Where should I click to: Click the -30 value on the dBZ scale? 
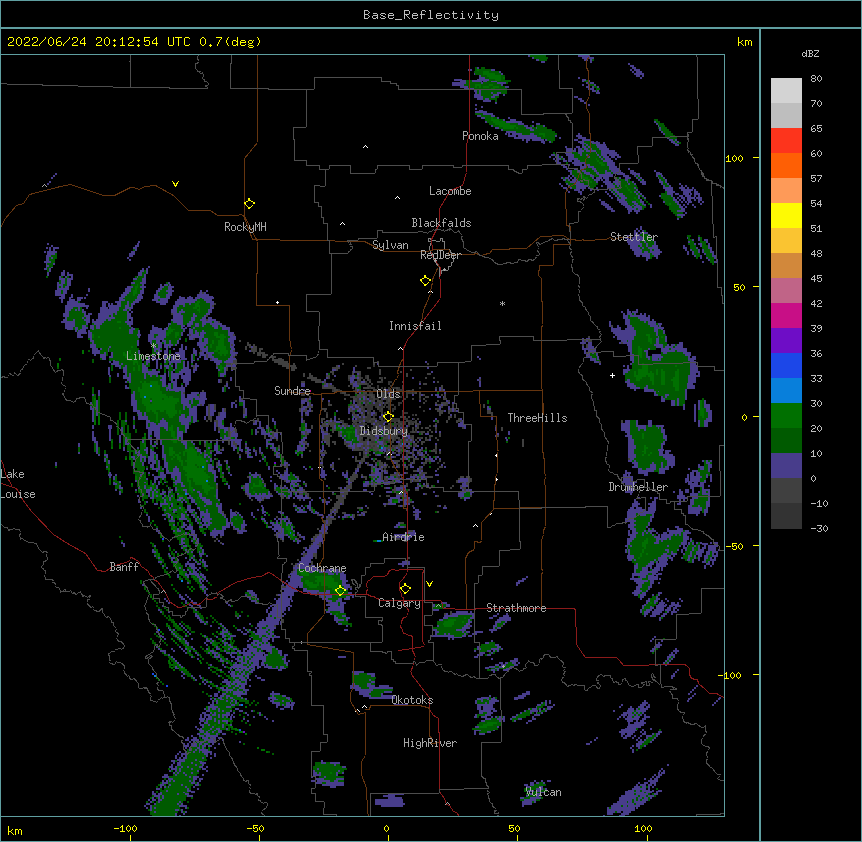coord(819,528)
